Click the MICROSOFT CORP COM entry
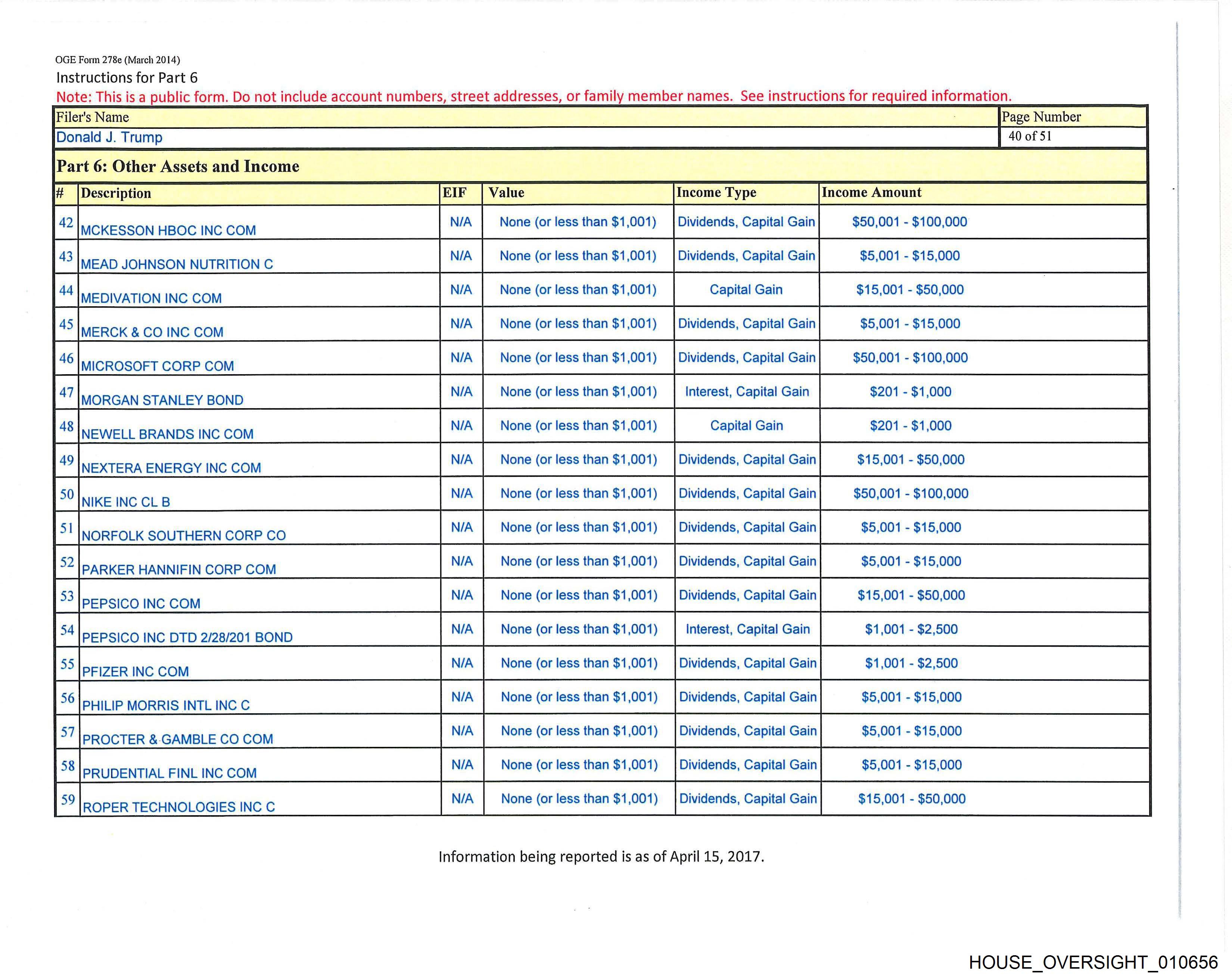 [157, 366]
